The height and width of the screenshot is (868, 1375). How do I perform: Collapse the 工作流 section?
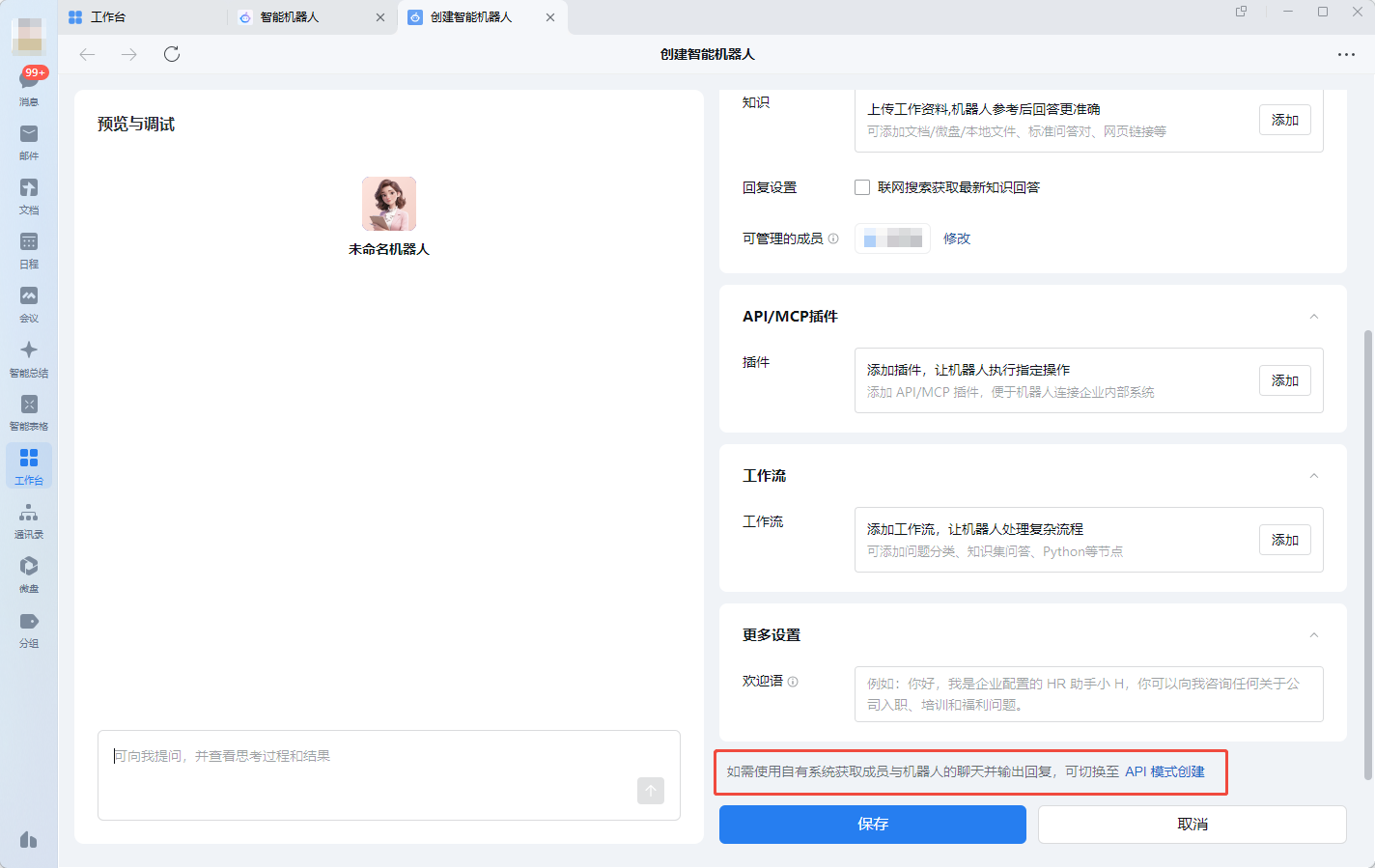[x=1313, y=476]
